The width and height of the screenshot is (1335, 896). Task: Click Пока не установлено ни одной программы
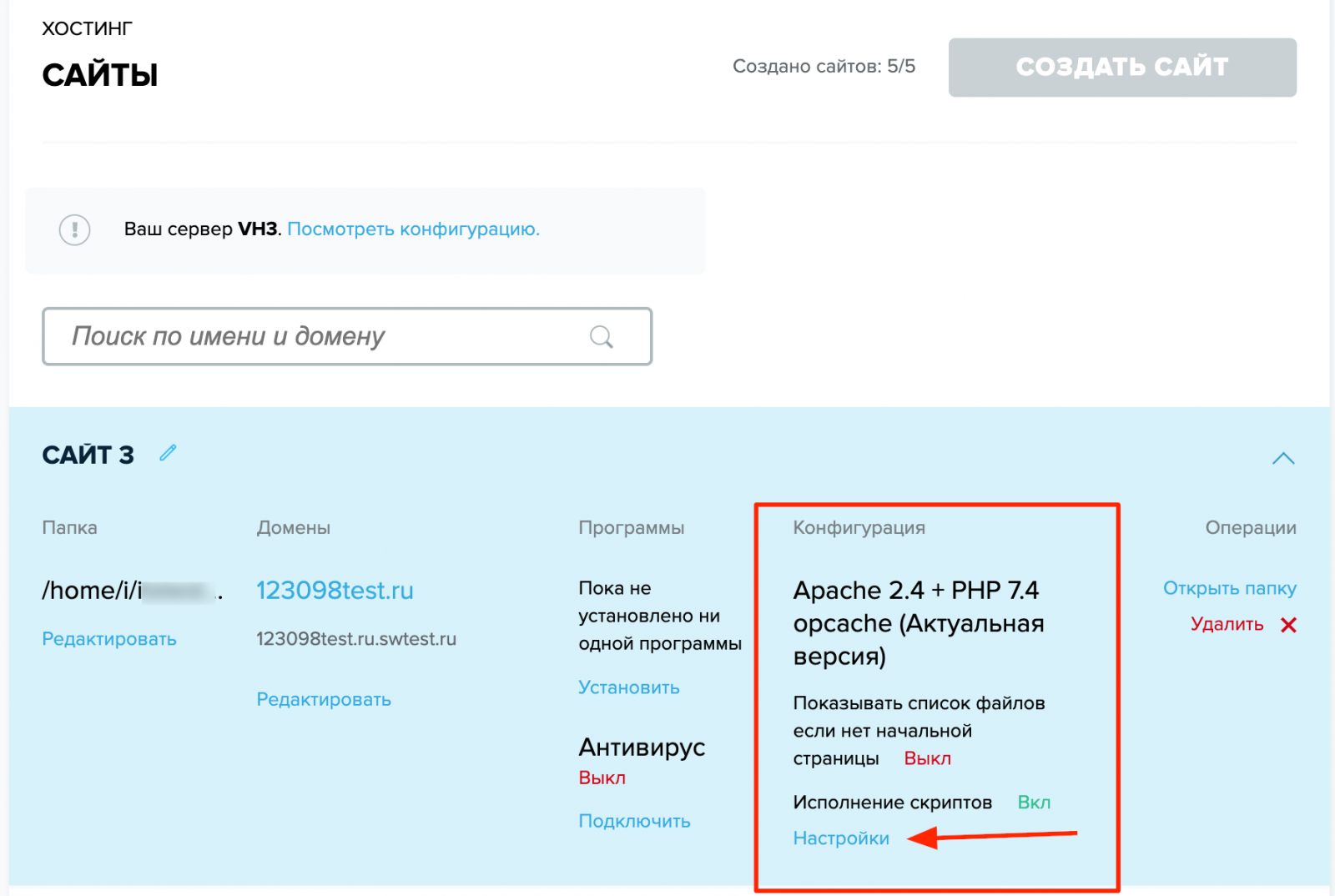(x=660, y=616)
